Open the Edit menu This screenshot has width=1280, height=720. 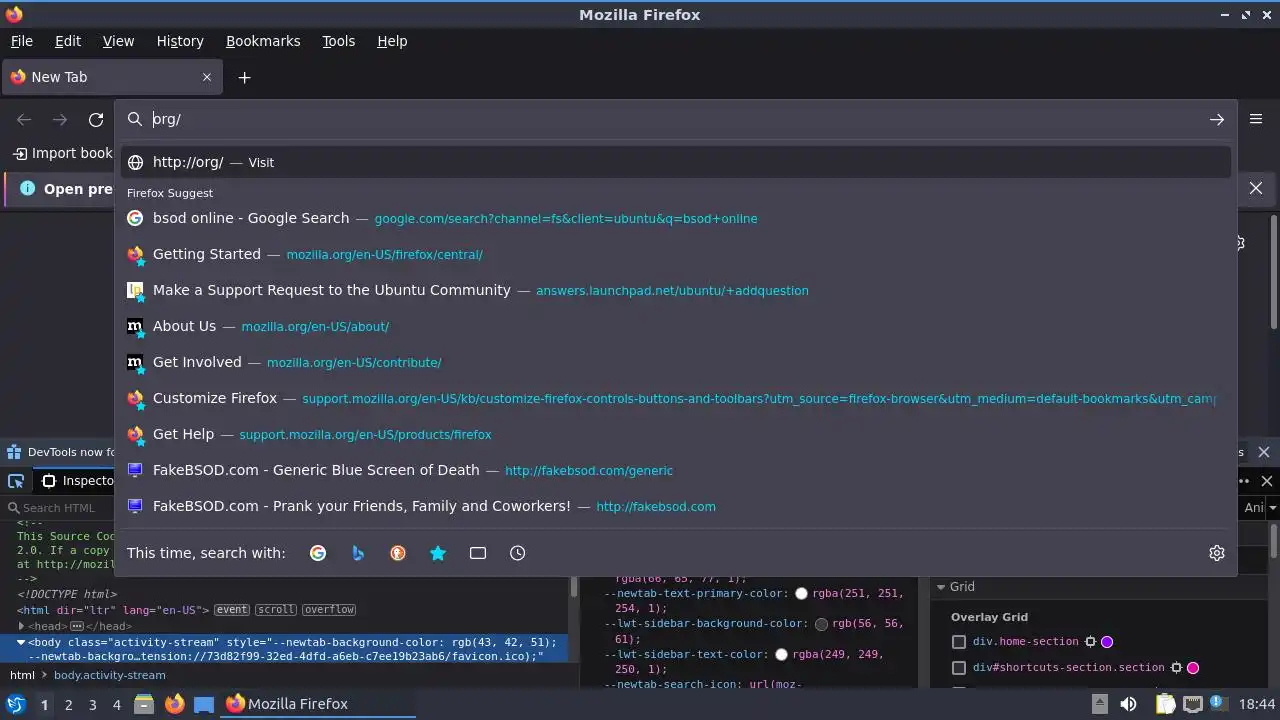tap(68, 41)
